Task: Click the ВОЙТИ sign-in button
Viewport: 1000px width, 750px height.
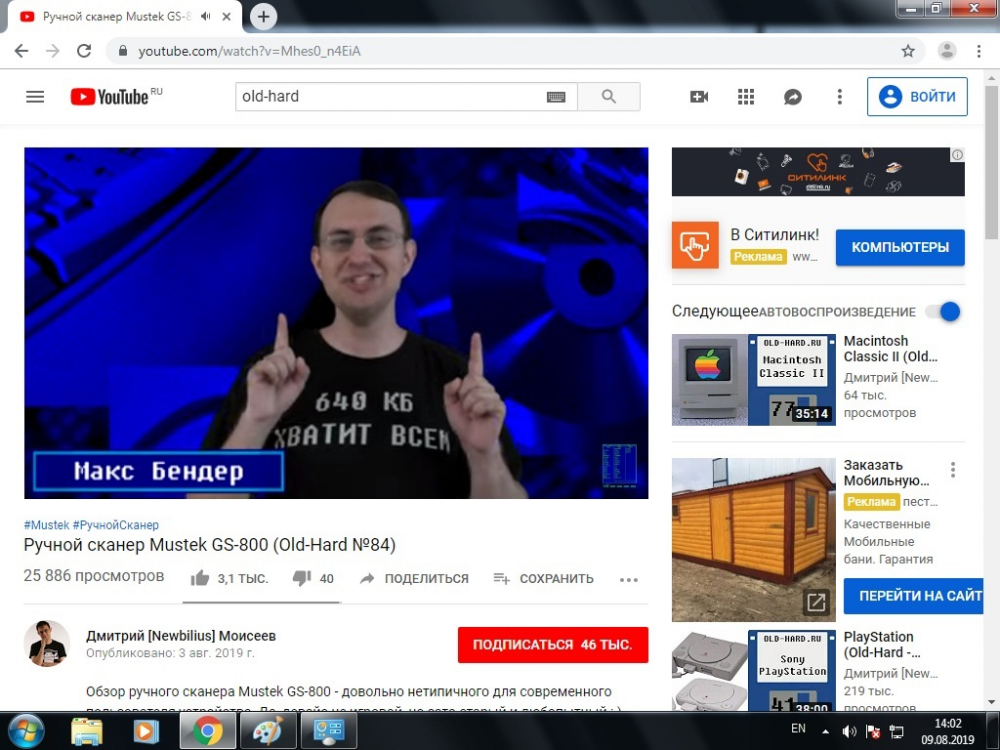Action: coord(917,97)
